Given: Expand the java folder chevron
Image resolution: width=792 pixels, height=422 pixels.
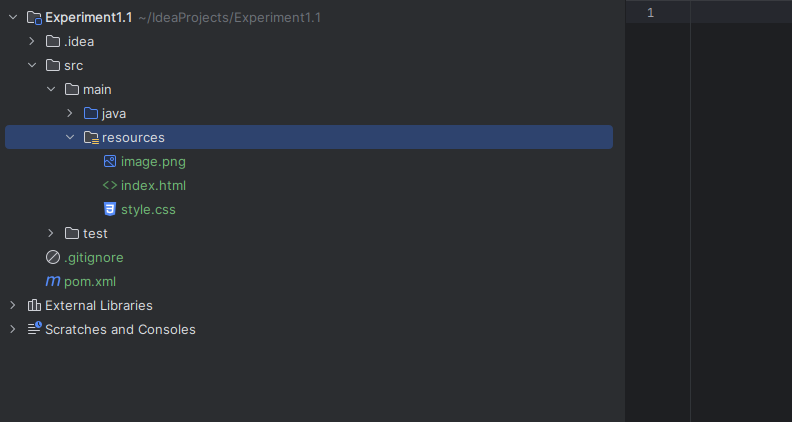Looking at the screenshot, I should [70, 113].
